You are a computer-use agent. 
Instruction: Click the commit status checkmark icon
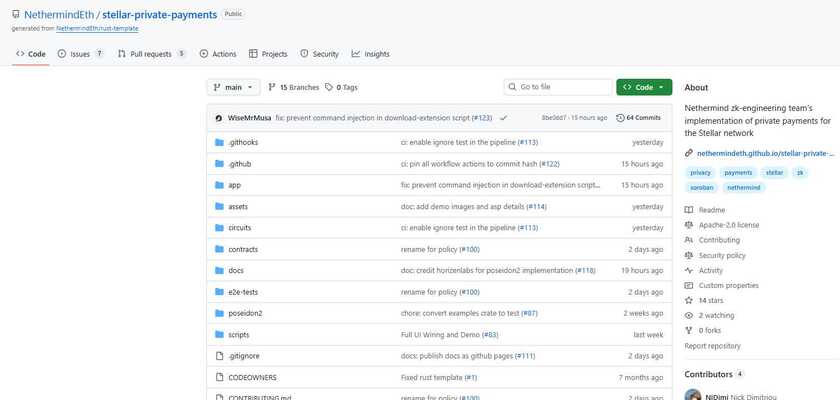tap(504, 117)
